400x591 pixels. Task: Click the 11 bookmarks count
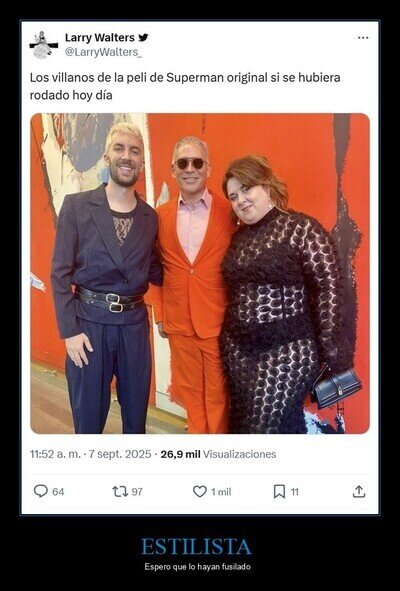(x=295, y=492)
